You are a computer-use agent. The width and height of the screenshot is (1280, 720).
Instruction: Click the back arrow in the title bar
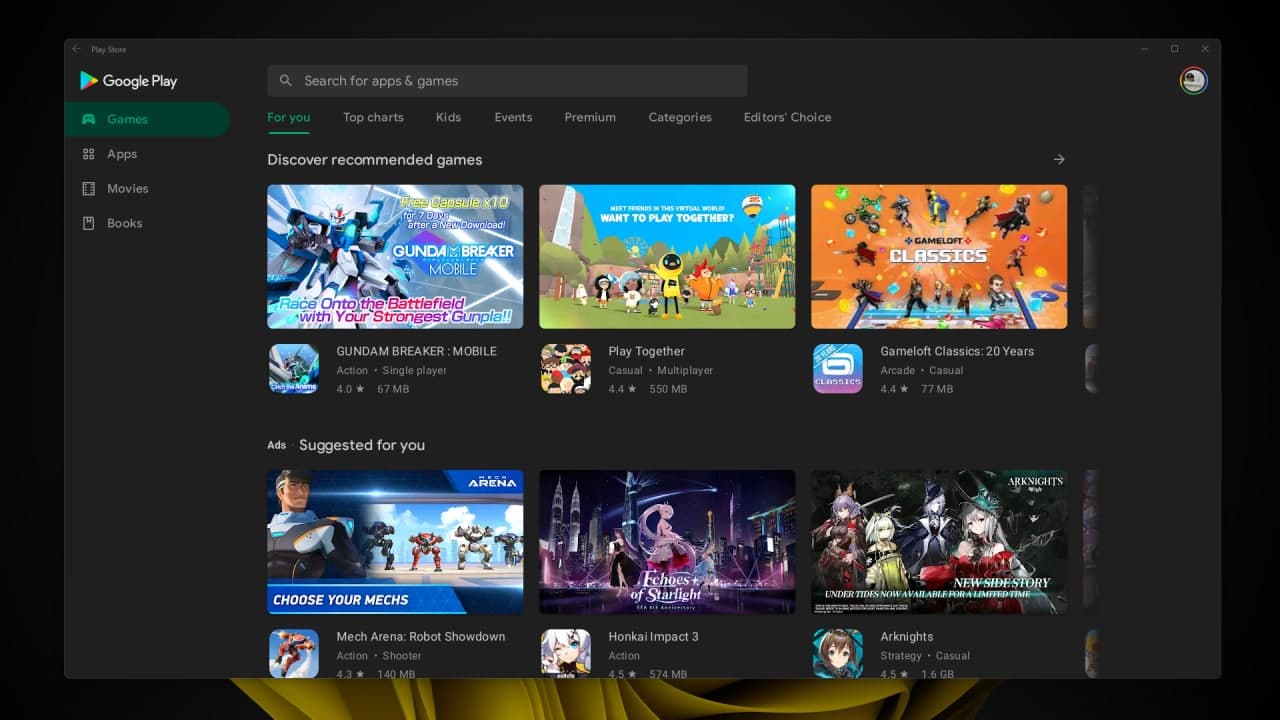tap(75, 48)
